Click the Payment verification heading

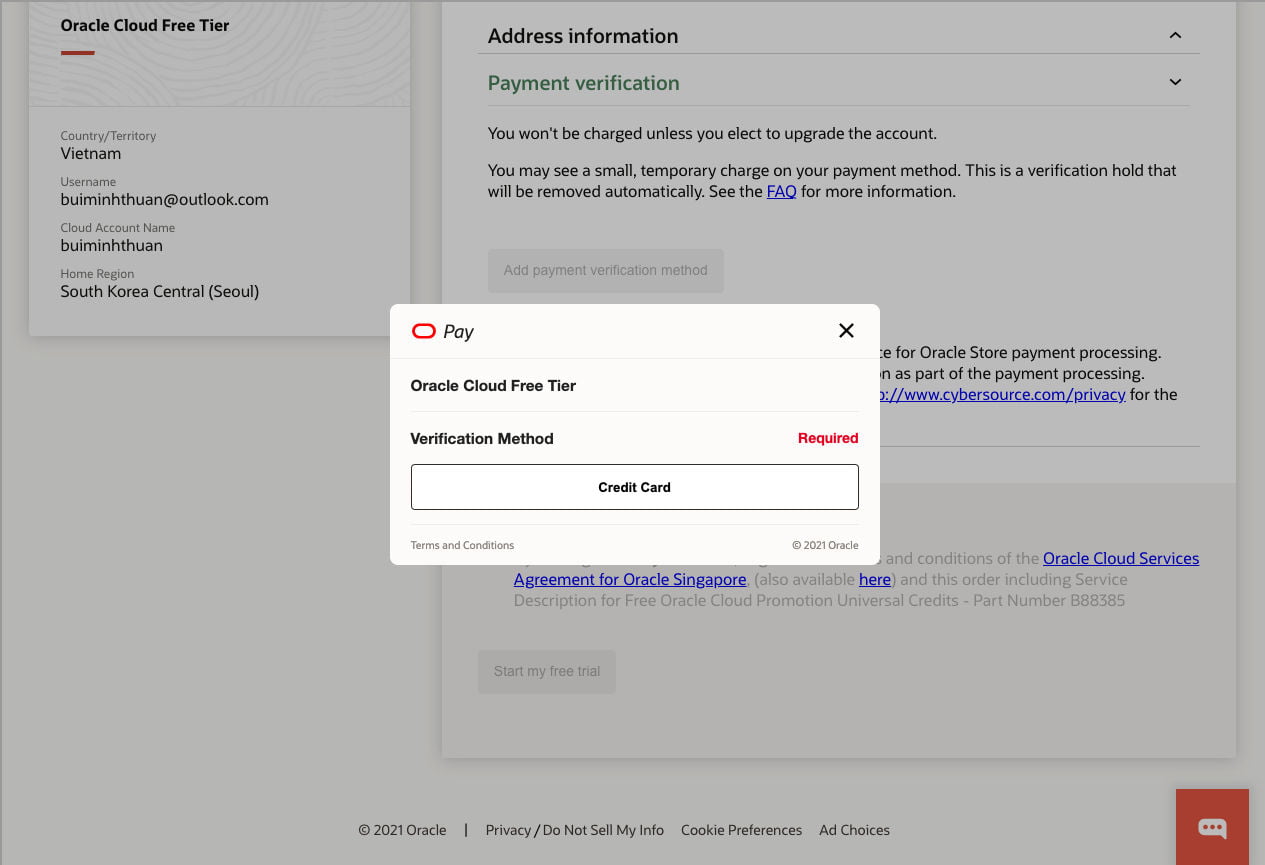[584, 83]
